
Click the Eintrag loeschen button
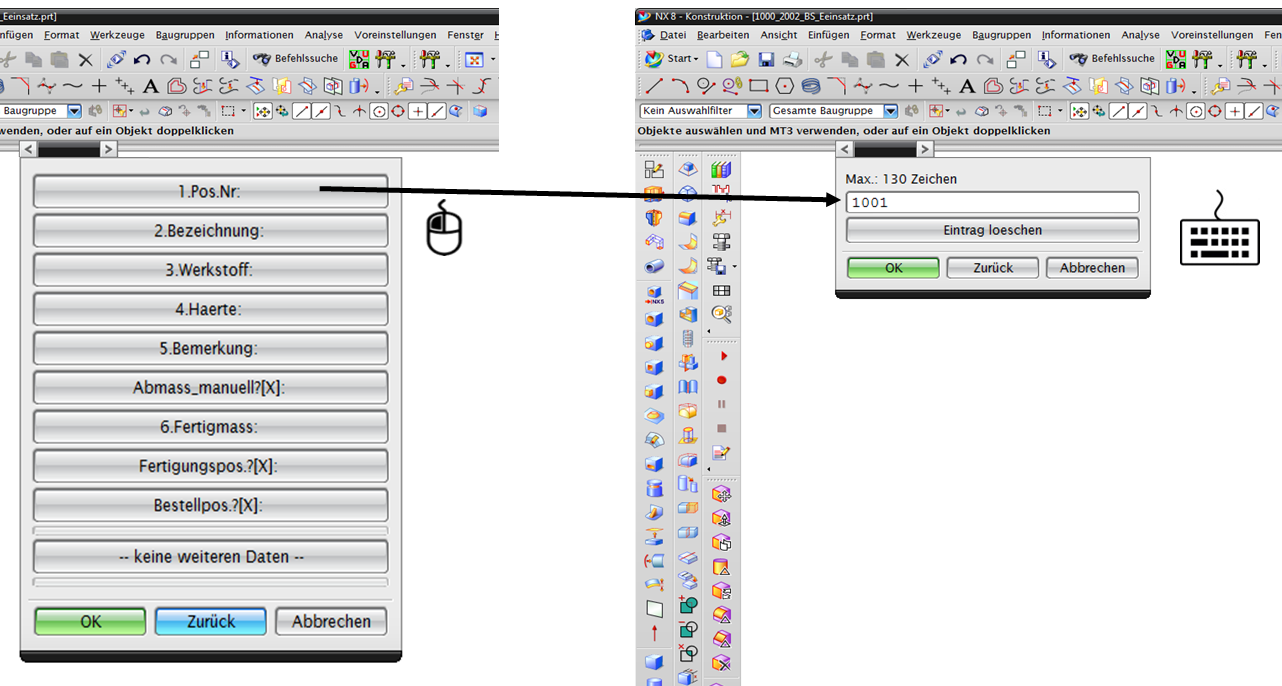[x=993, y=230]
